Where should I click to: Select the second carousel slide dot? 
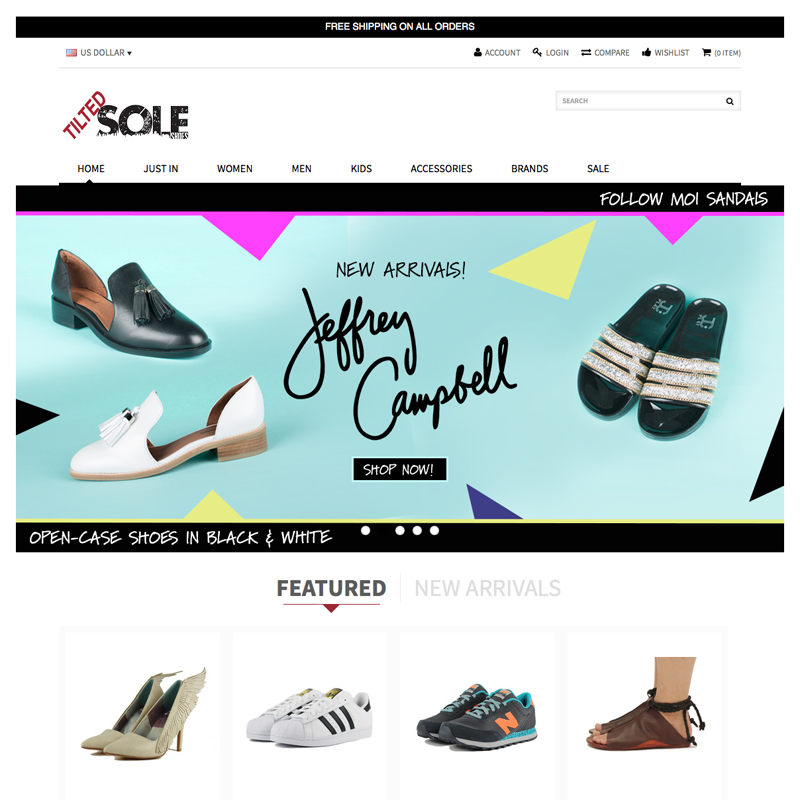[400, 531]
